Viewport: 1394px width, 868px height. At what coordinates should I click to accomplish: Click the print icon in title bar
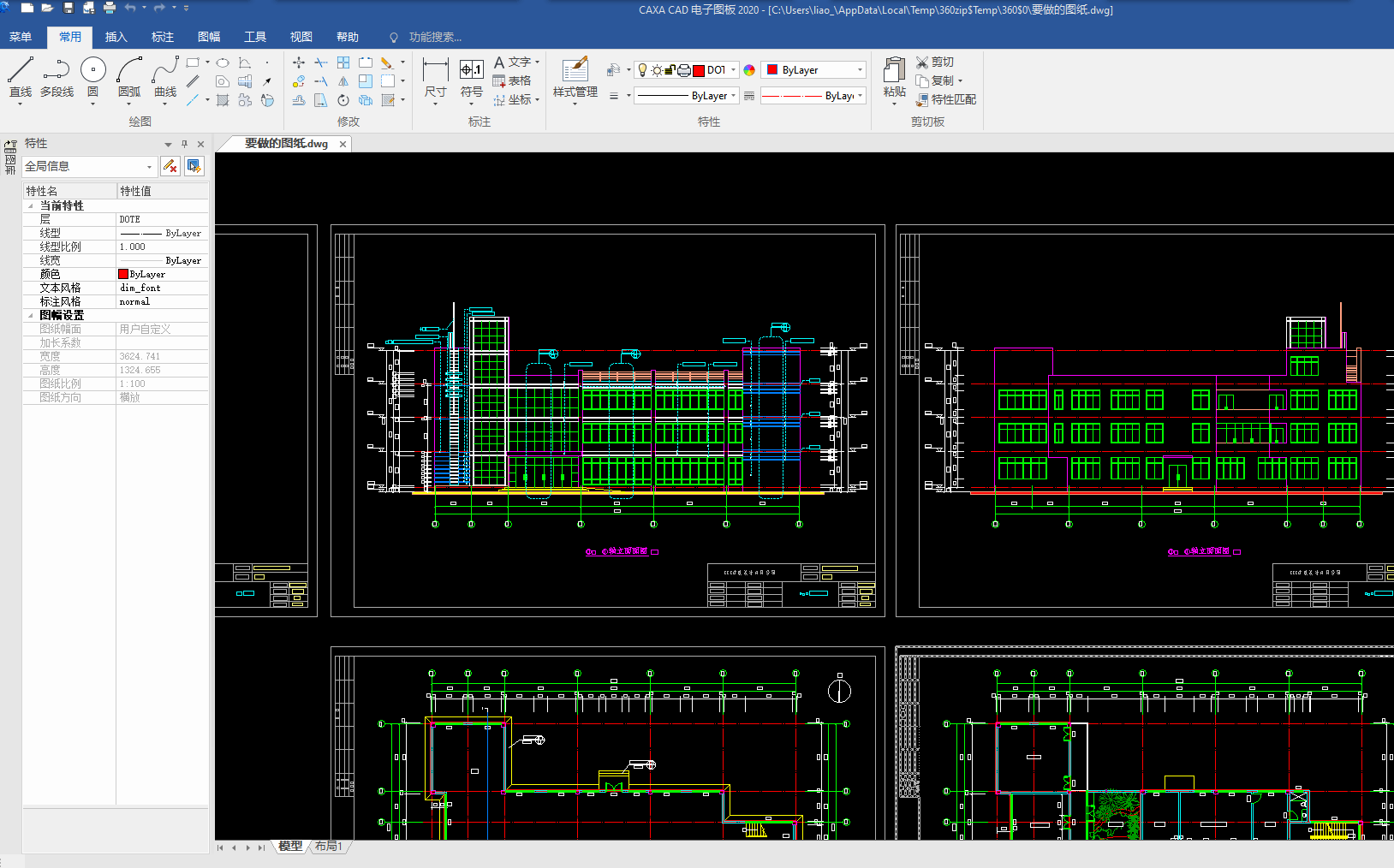click(x=110, y=8)
